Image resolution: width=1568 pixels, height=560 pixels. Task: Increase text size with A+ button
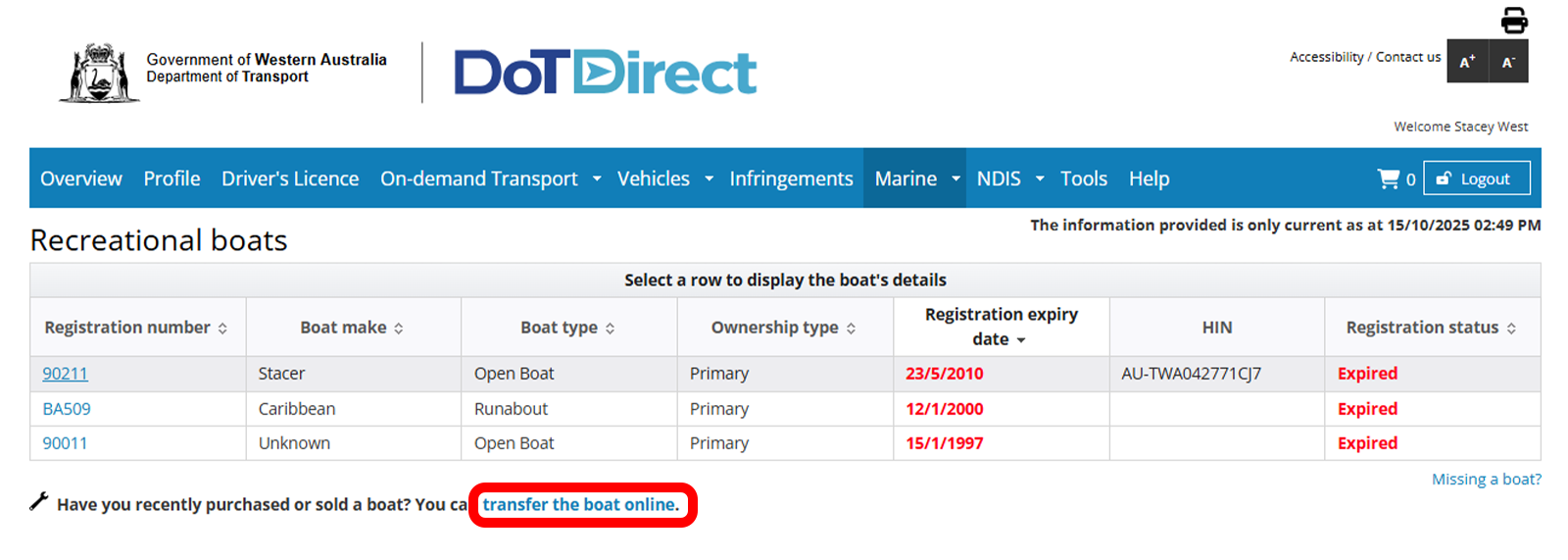(x=1467, y=62)
